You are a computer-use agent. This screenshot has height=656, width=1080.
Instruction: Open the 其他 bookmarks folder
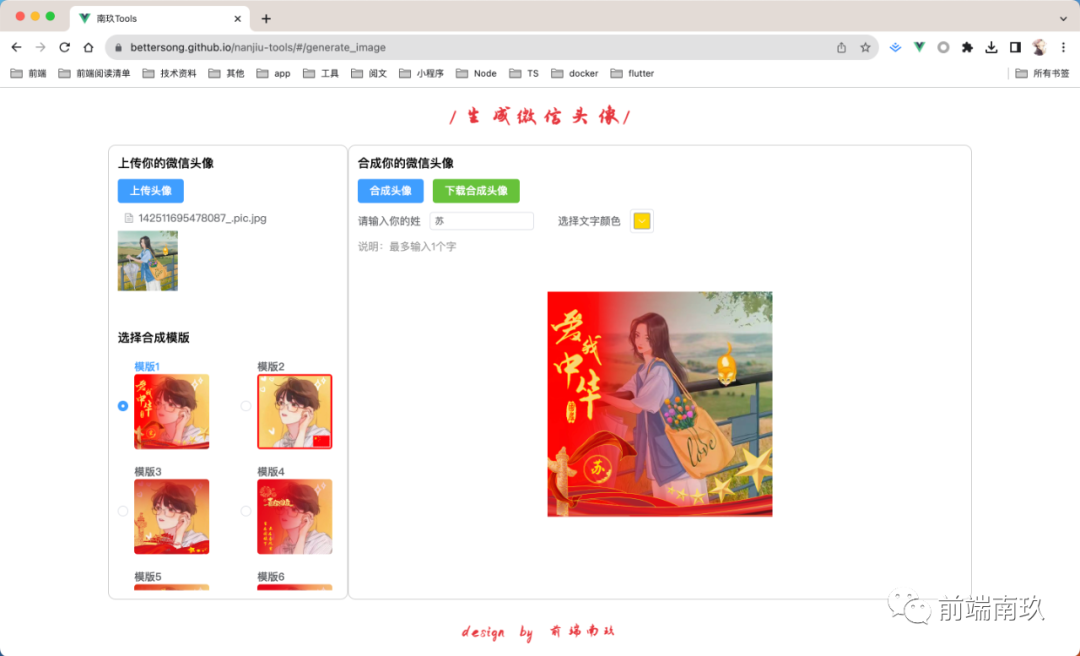[x=227, y=73]
